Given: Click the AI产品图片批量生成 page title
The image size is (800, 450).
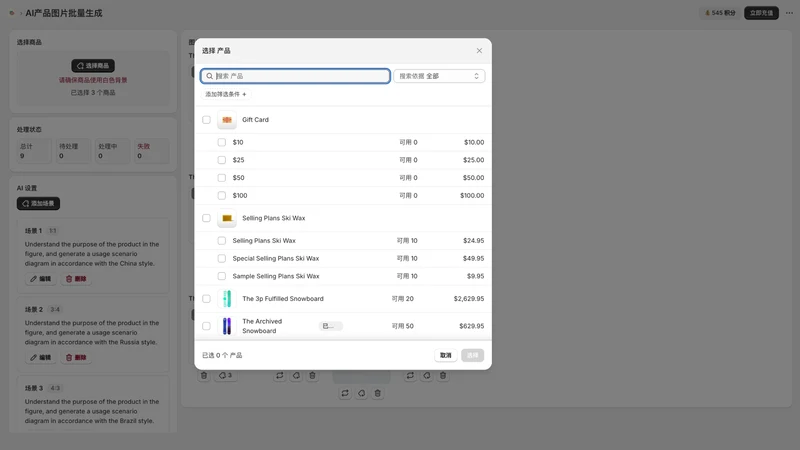Looking at the screenshot, I should click(64, 13).
